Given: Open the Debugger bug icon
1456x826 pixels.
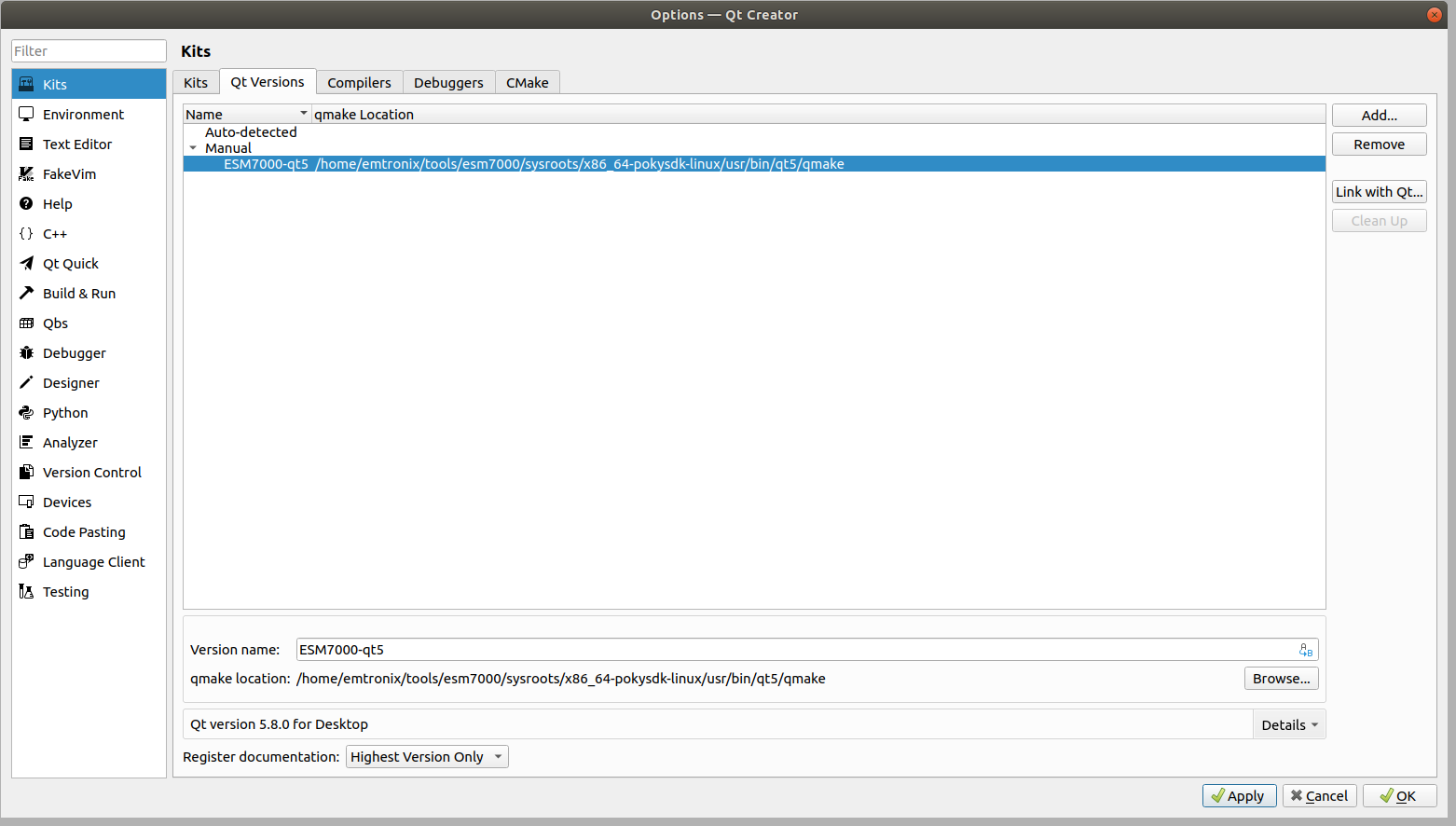Looking at the screenshot, I should coord(26,352).
